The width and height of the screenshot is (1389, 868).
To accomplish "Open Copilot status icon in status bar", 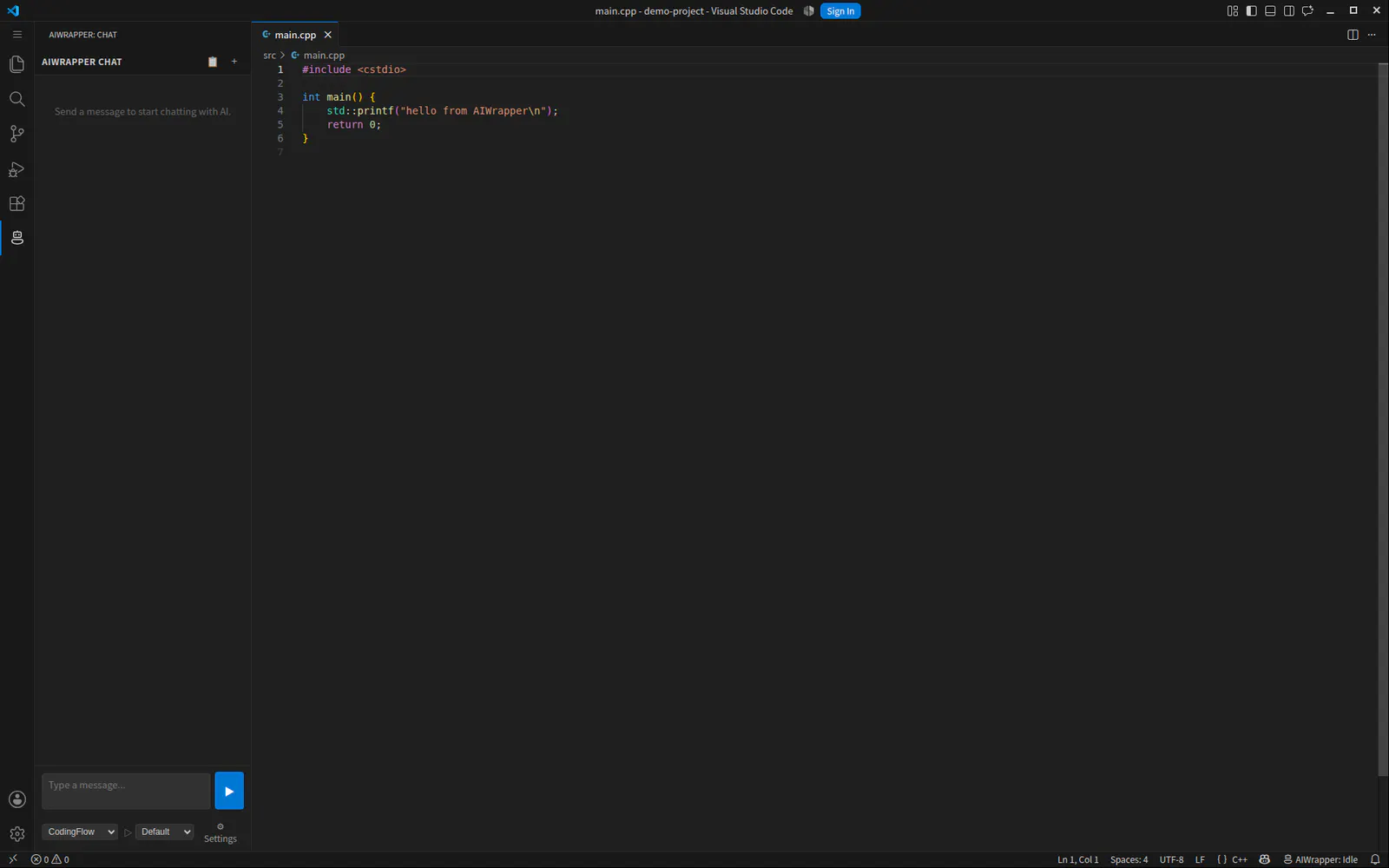I will 1265,859.
